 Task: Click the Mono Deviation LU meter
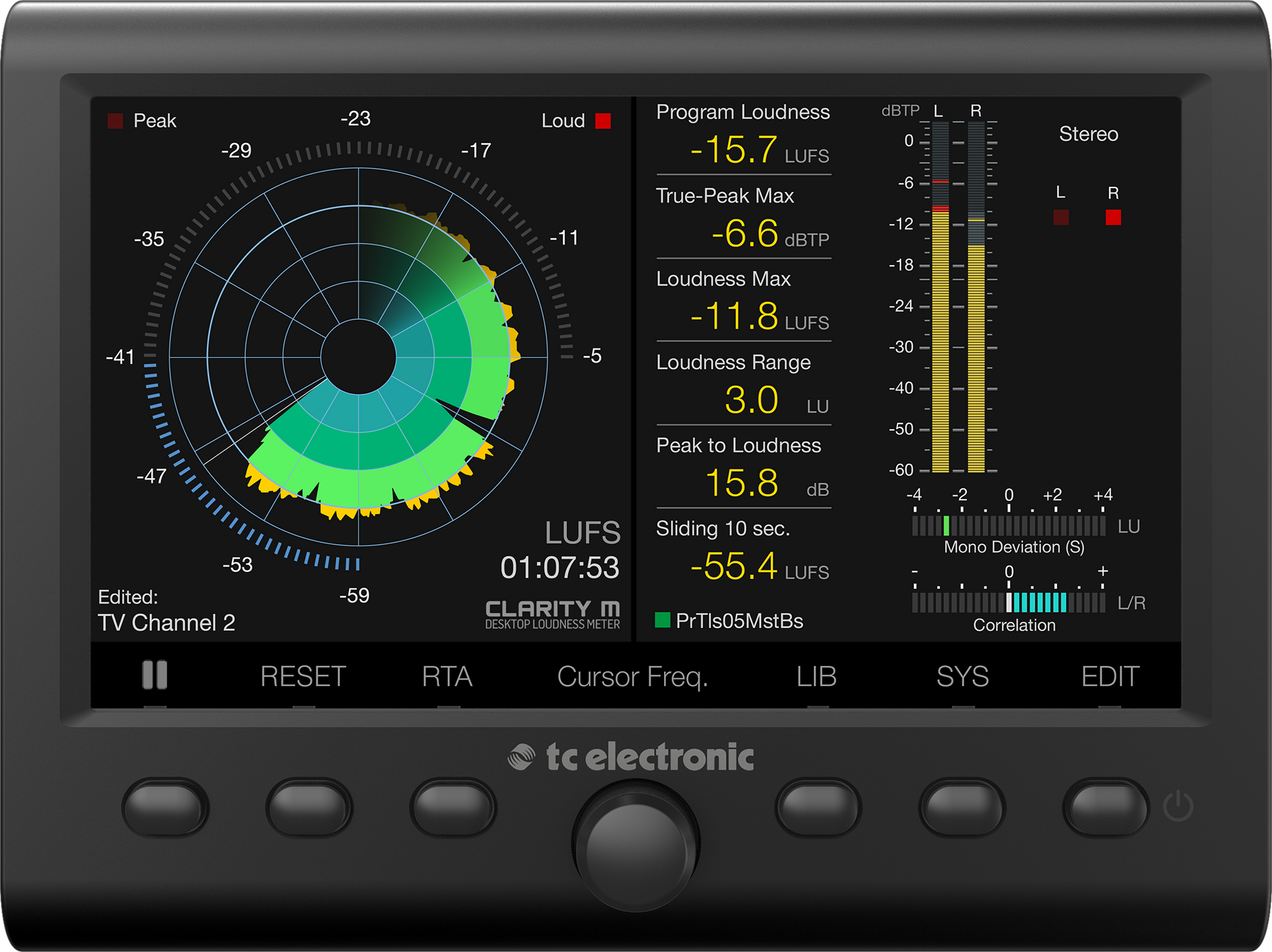[1008, 525]
